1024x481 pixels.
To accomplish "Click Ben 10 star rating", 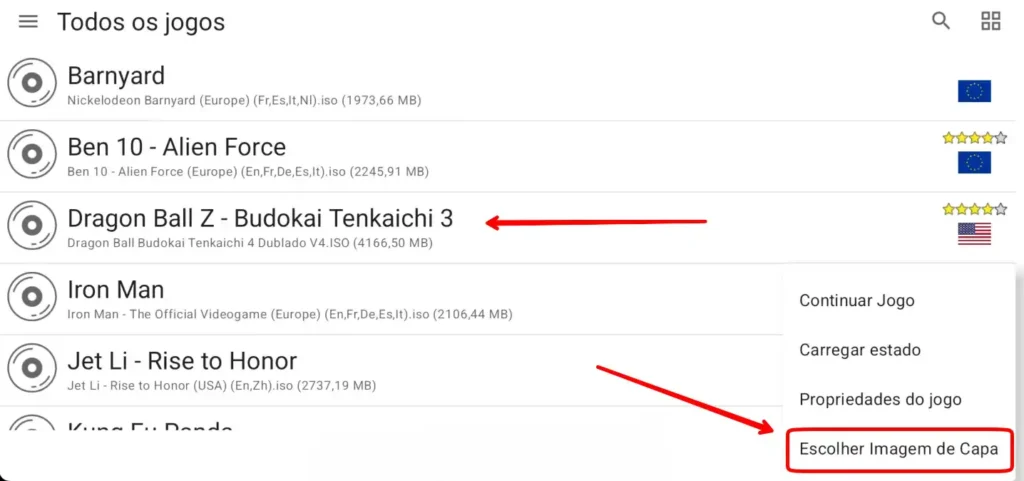I will [974, 138].
